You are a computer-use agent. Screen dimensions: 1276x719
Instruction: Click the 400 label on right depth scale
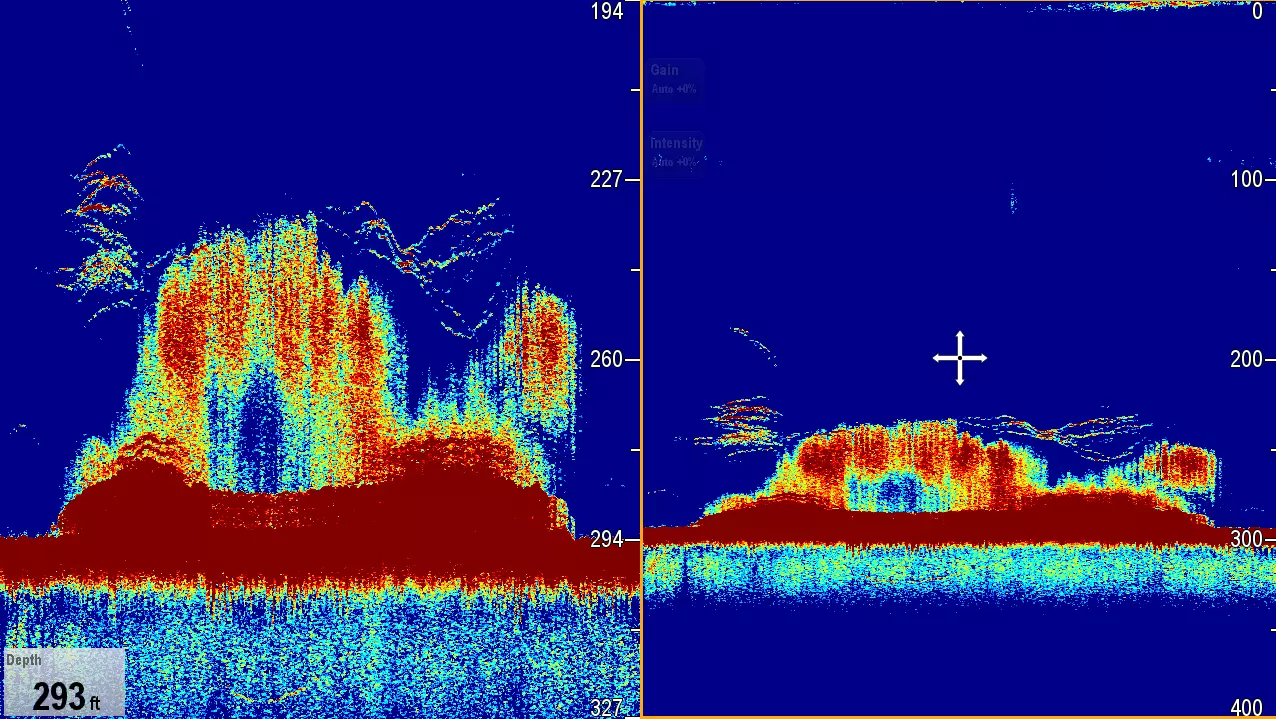point(1247,708)
